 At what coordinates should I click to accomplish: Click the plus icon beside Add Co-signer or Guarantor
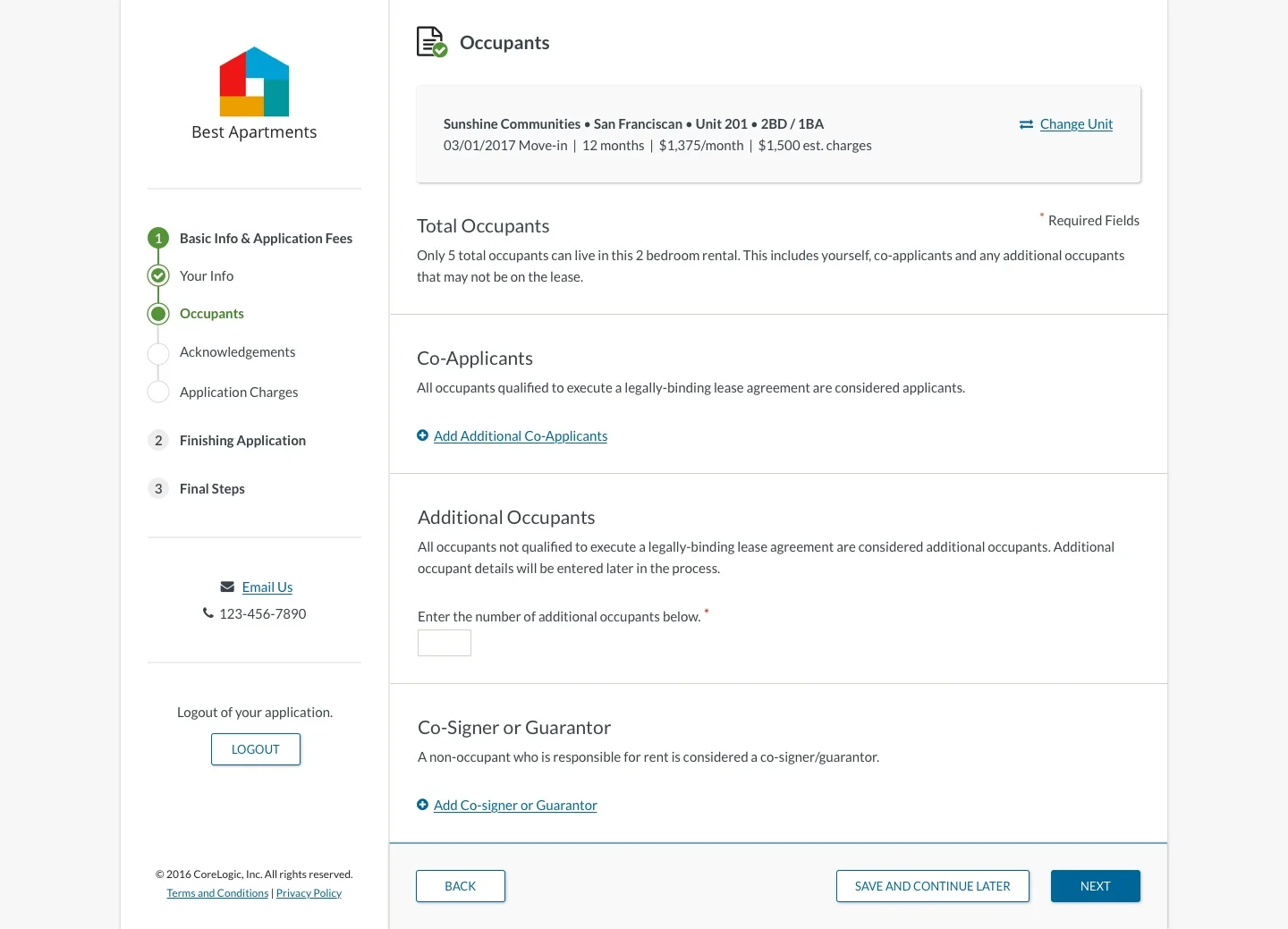[422, 805]
